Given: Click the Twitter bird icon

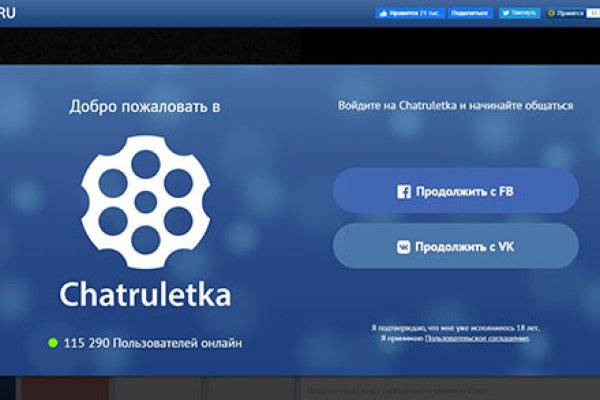Looking at the screenshot, I should pos(506,14).
